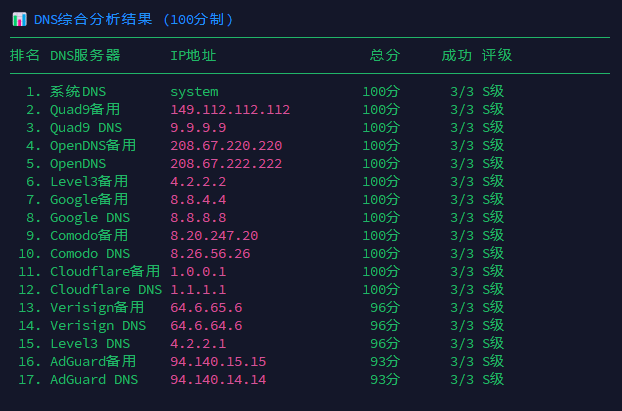The width and height of the screenshot is (622, 411).
Task: Click the 'Comodo备用' server name
Action: [x=89, y=236]
